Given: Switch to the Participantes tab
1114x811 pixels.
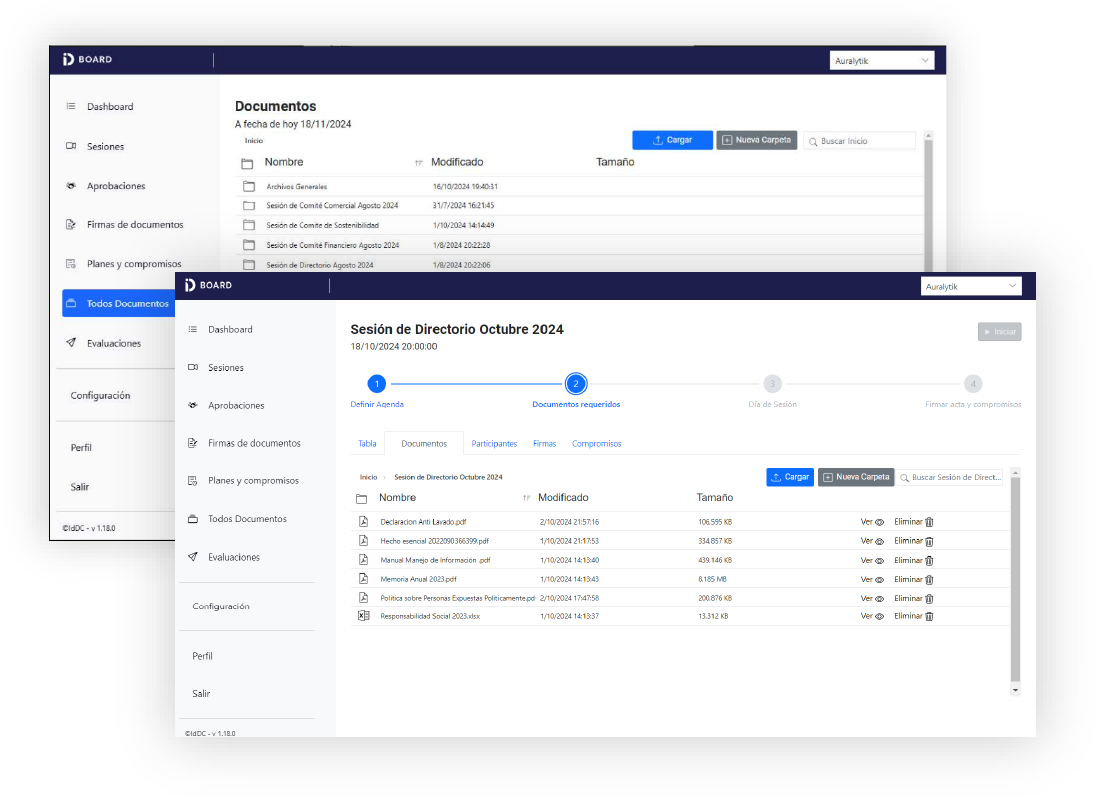Looking at the screenshot, I should (x=494, y=443).
